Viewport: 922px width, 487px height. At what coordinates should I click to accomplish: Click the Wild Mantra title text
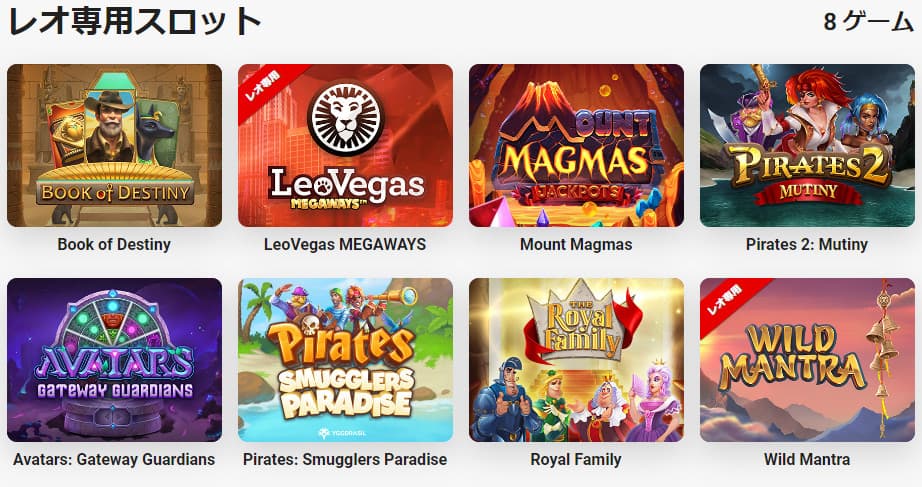pyautogui.click(x=807, y=459)
